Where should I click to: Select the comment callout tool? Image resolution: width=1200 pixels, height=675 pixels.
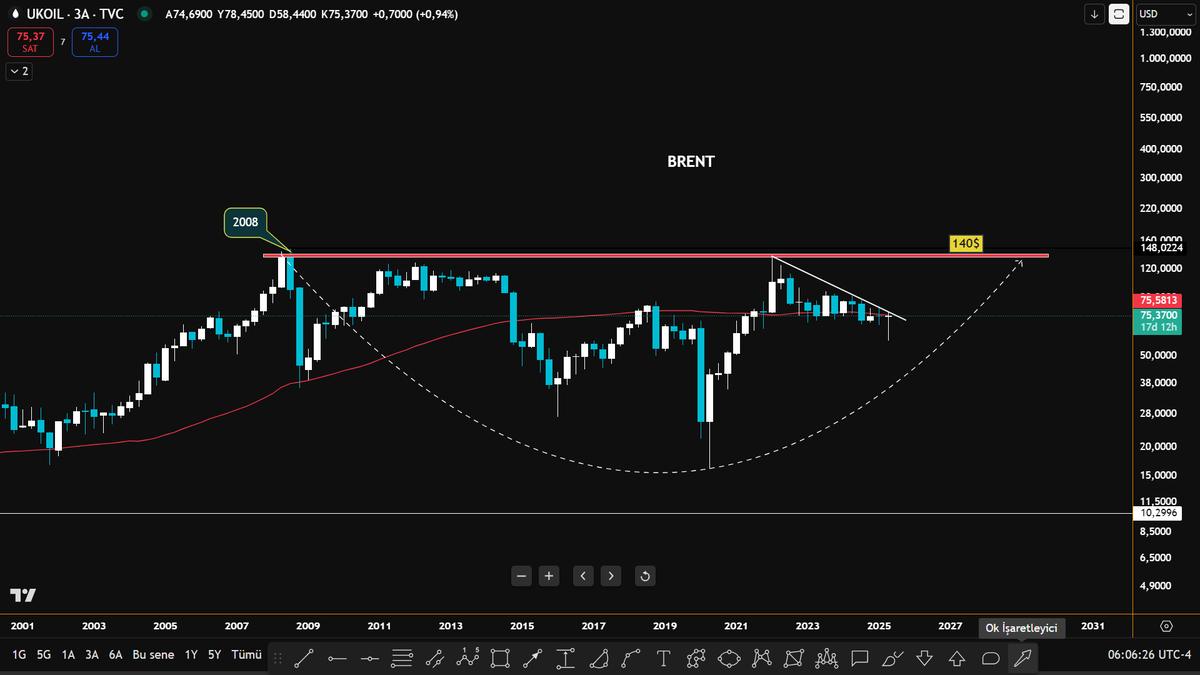click(x=860, y=658)
